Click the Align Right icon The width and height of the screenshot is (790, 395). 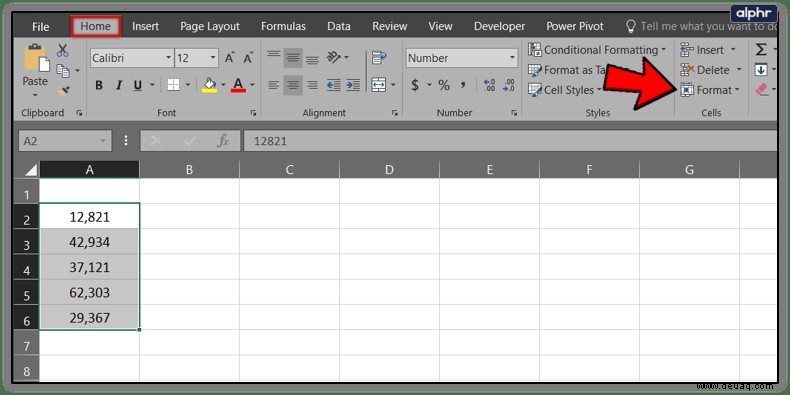312,85
